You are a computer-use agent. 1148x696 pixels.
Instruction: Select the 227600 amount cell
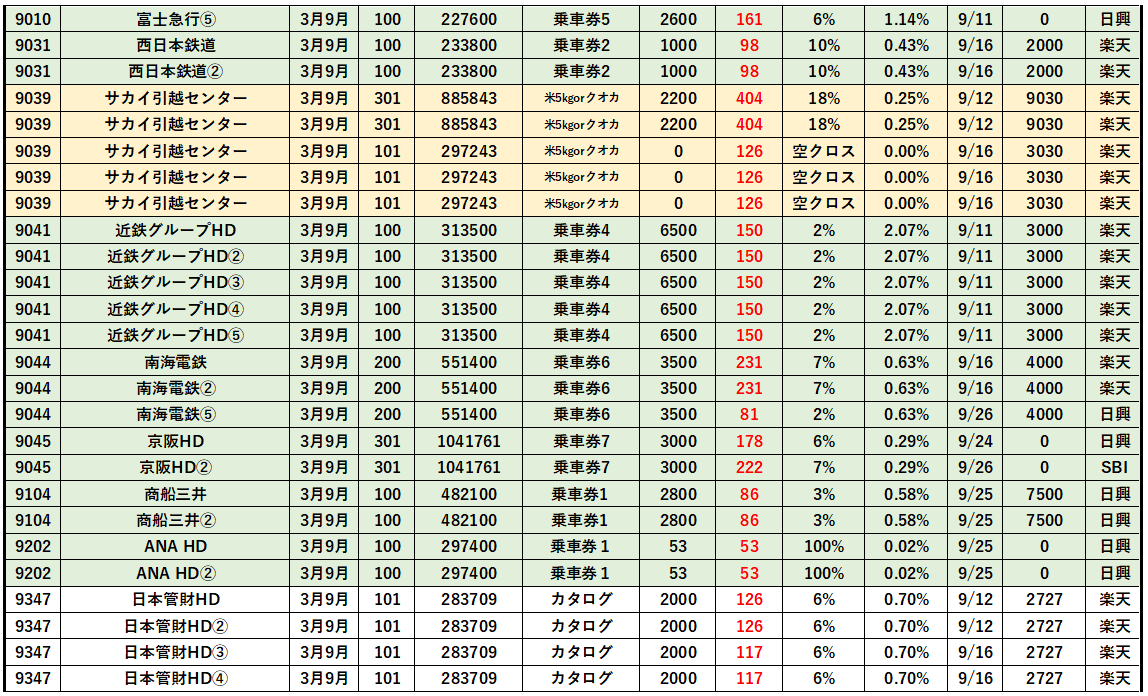469,19
